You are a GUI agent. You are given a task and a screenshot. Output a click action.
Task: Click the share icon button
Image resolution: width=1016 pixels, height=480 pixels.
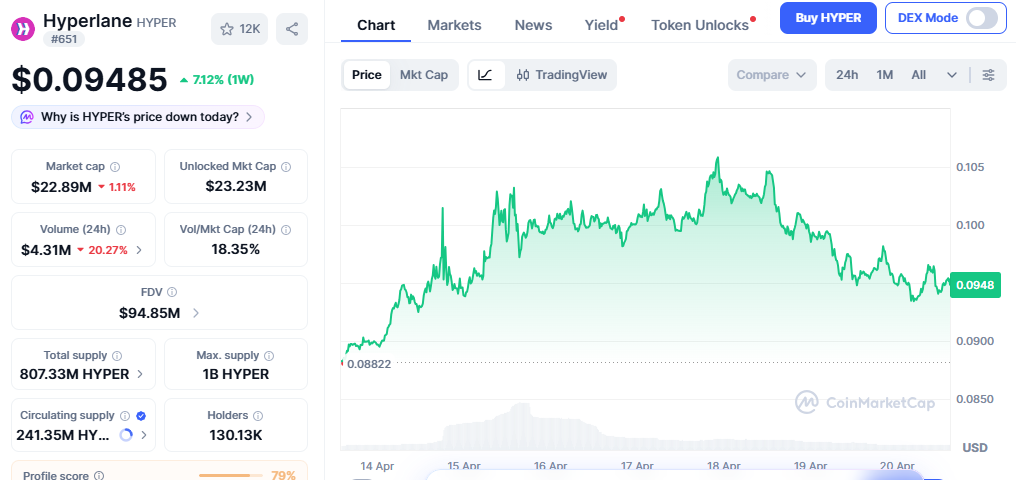(292, 29)
